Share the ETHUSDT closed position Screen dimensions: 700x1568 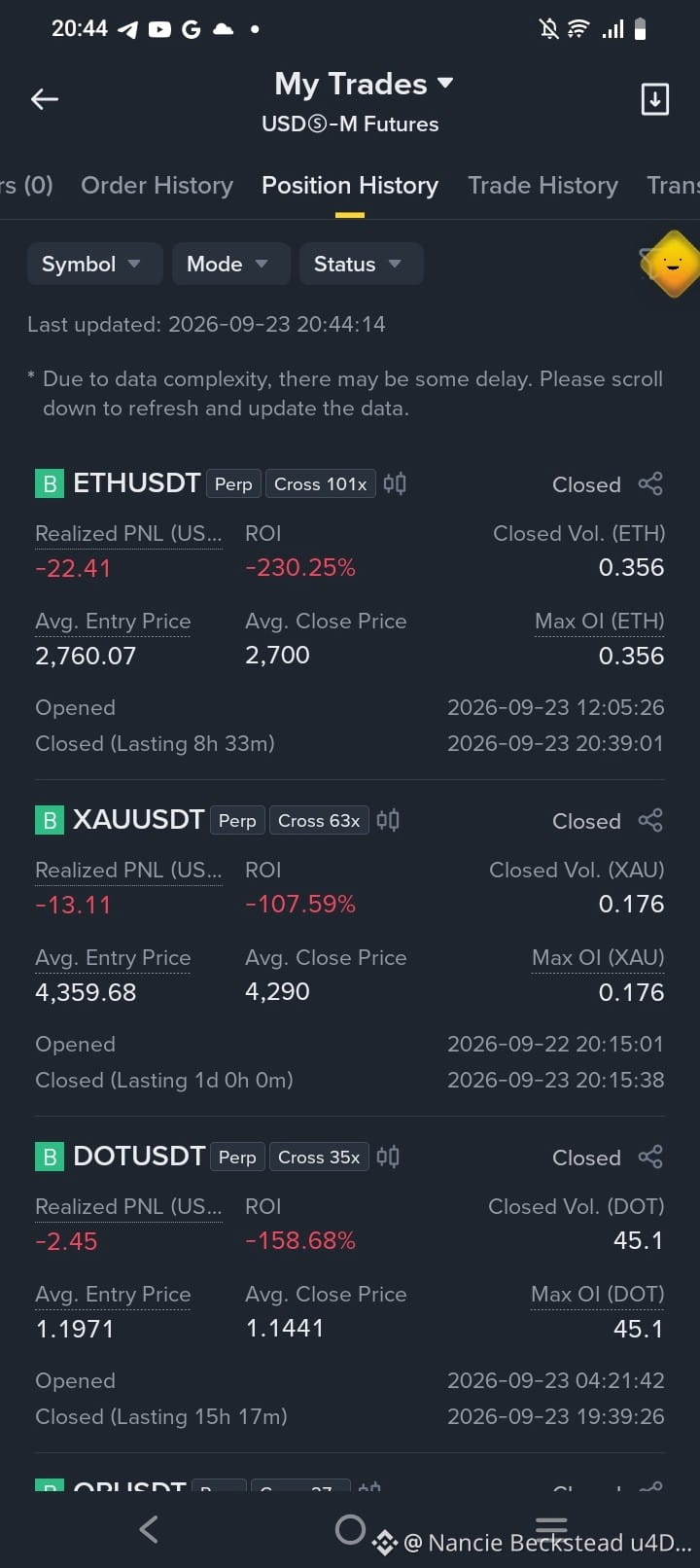tap(650, 484)
